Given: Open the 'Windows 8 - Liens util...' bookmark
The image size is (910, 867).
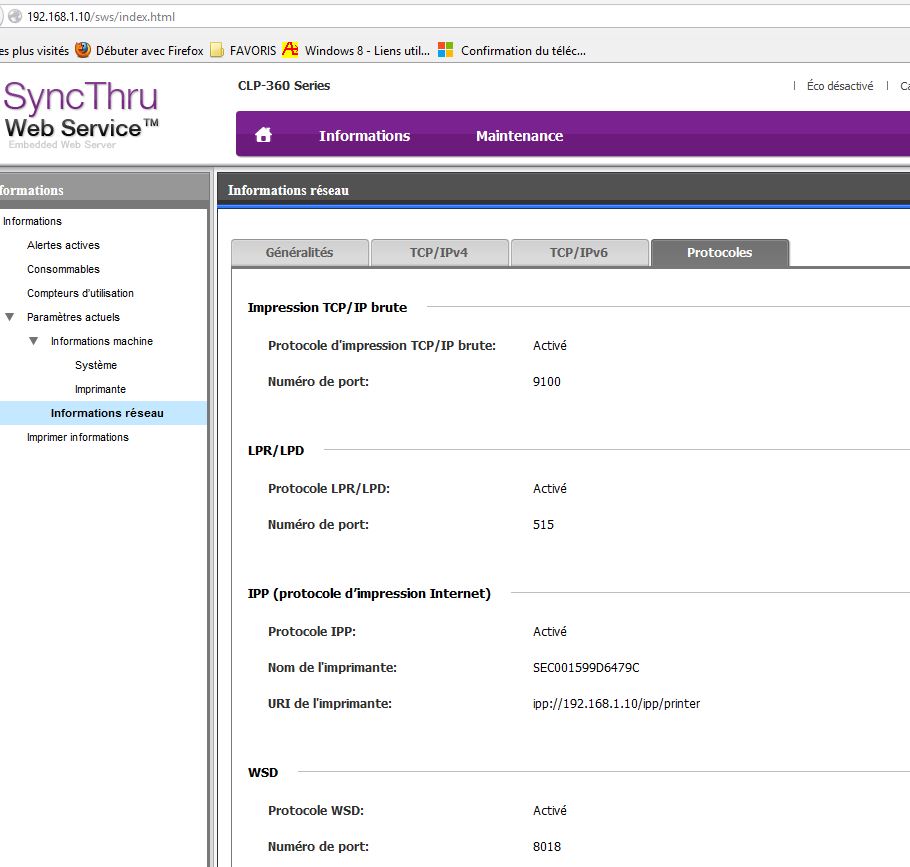Looking at the screenshot, I should coord(356,50).
